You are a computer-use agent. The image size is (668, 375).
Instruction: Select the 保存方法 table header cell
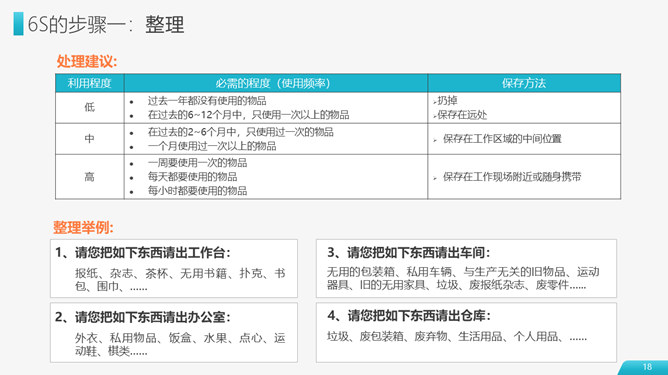pos(524,83)
